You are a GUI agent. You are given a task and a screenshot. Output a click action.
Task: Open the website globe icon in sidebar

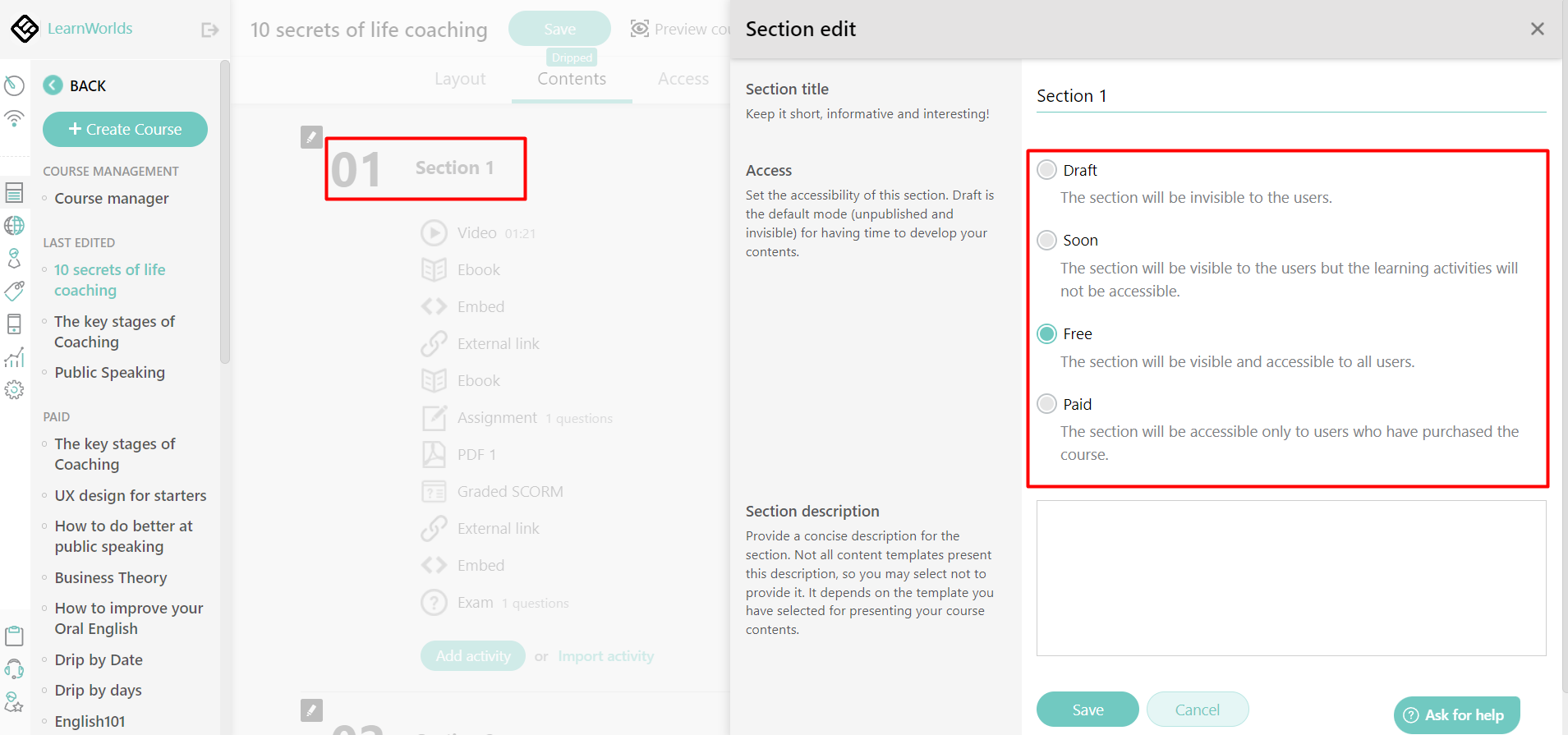point(15,225)
